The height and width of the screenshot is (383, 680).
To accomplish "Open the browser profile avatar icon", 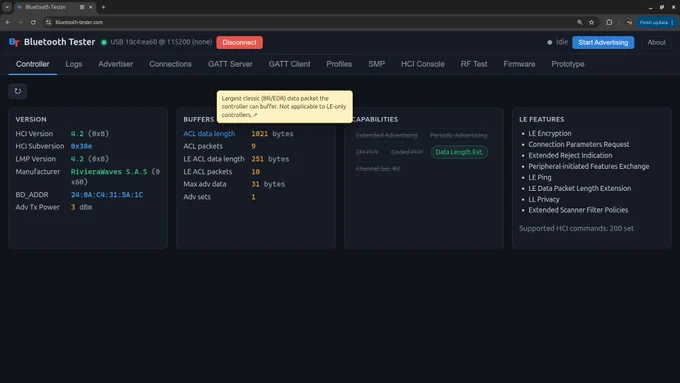I will pyautogui.click(x=628, y=22).
